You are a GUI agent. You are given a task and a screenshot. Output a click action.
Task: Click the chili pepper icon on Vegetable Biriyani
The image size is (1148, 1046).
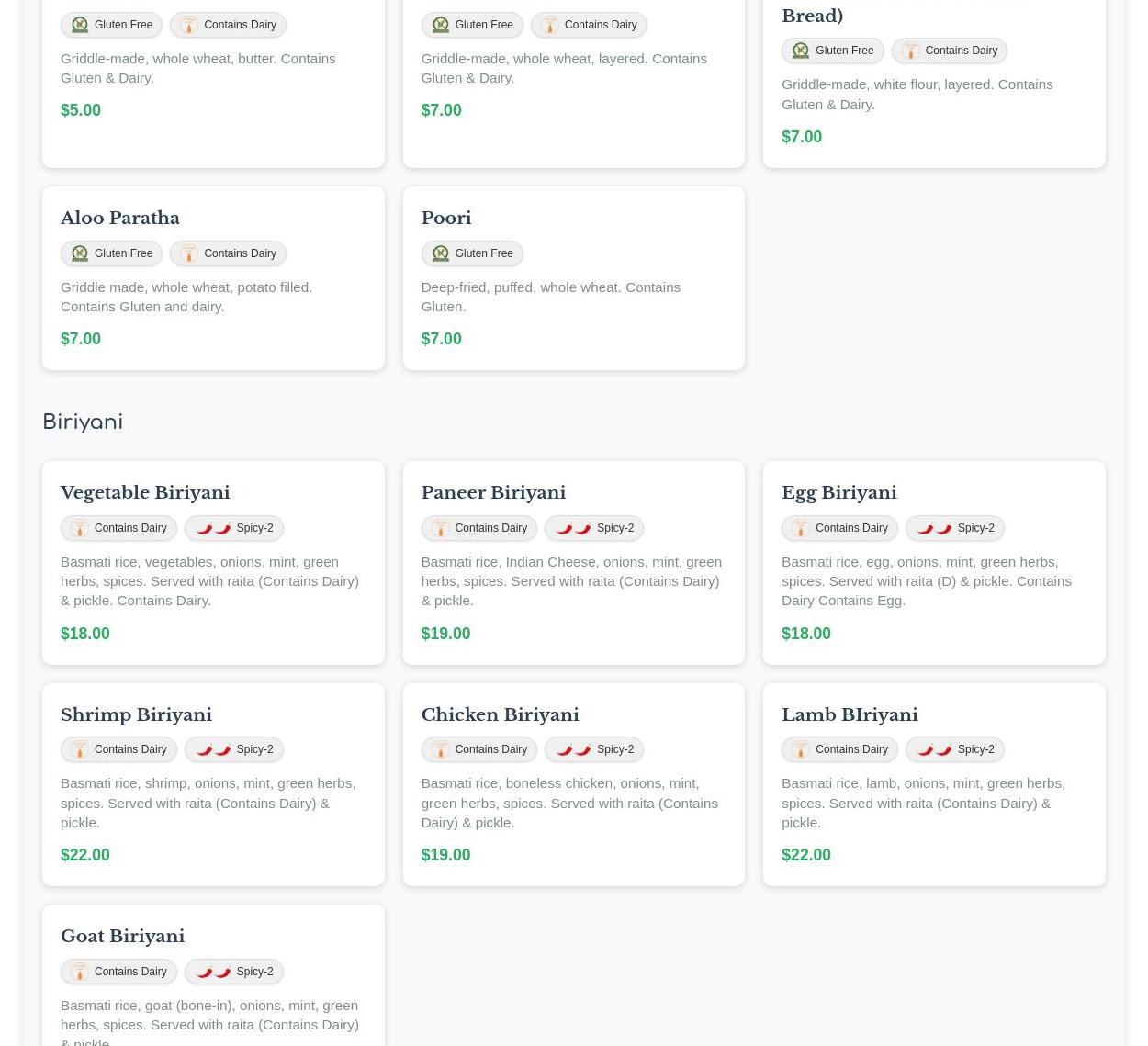[x=213, y=528]
